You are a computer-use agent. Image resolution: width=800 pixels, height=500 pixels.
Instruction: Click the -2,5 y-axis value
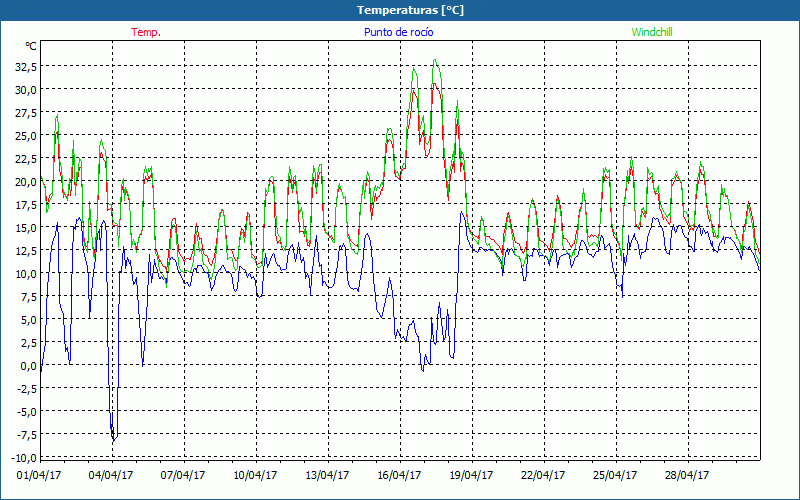pos(25,389)
